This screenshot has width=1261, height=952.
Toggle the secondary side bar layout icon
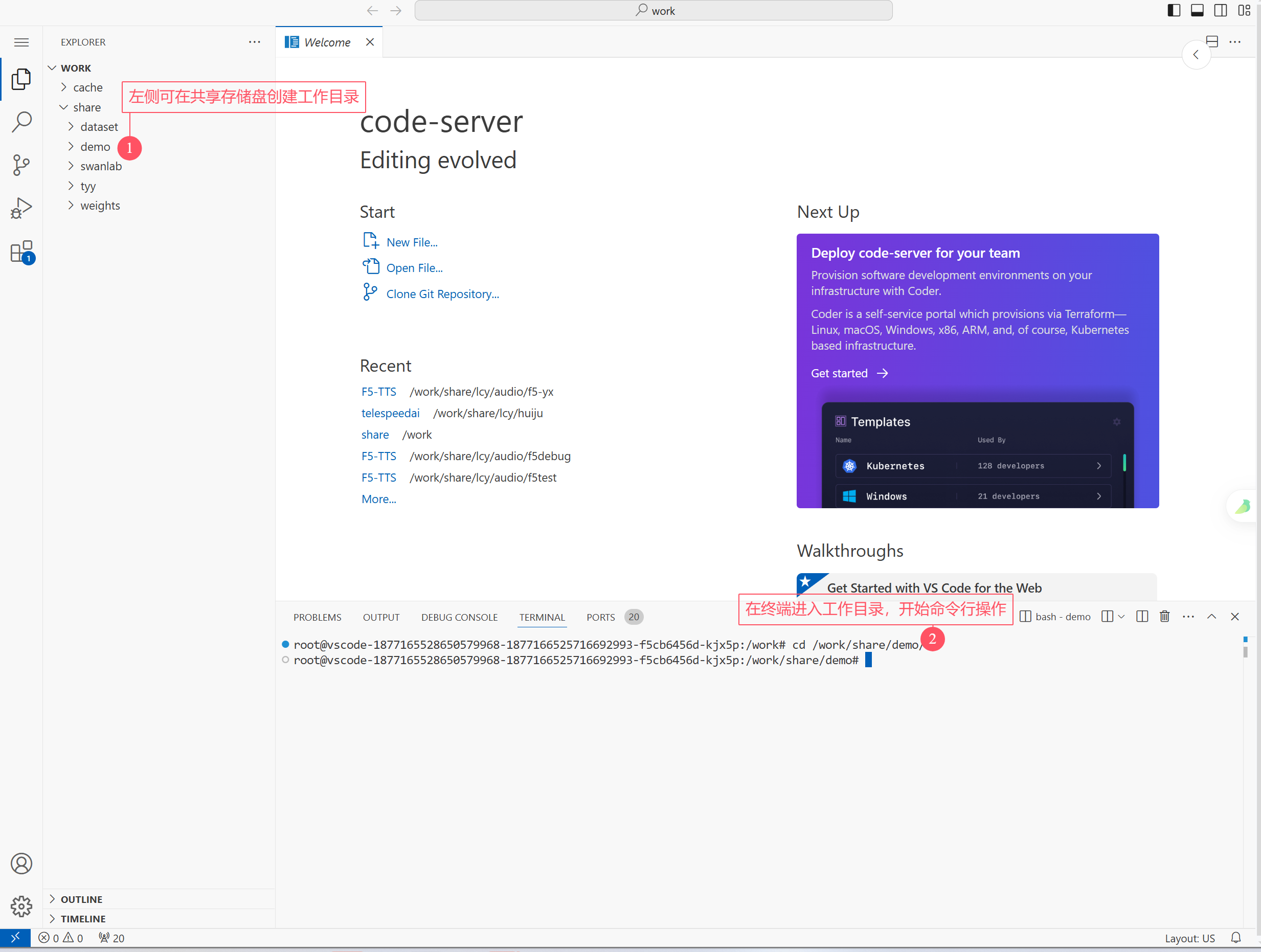(x=1221, y=10)
